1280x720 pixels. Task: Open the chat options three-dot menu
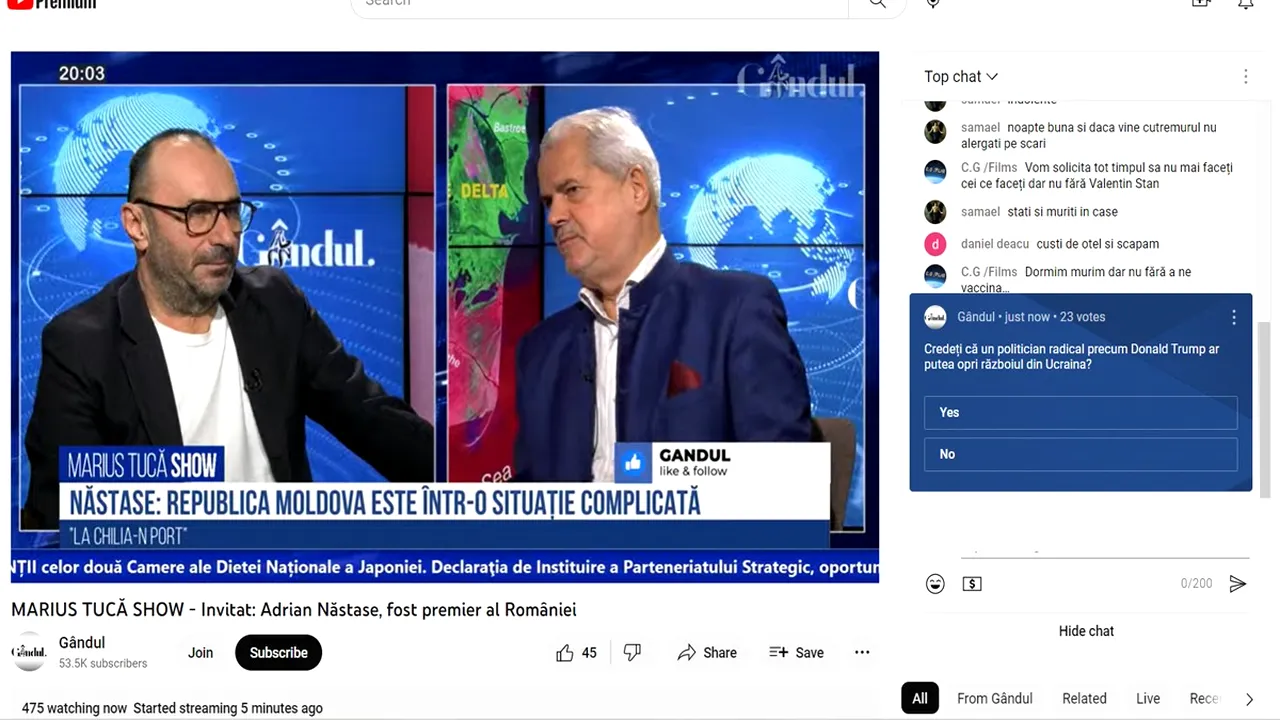point(1246,77)
